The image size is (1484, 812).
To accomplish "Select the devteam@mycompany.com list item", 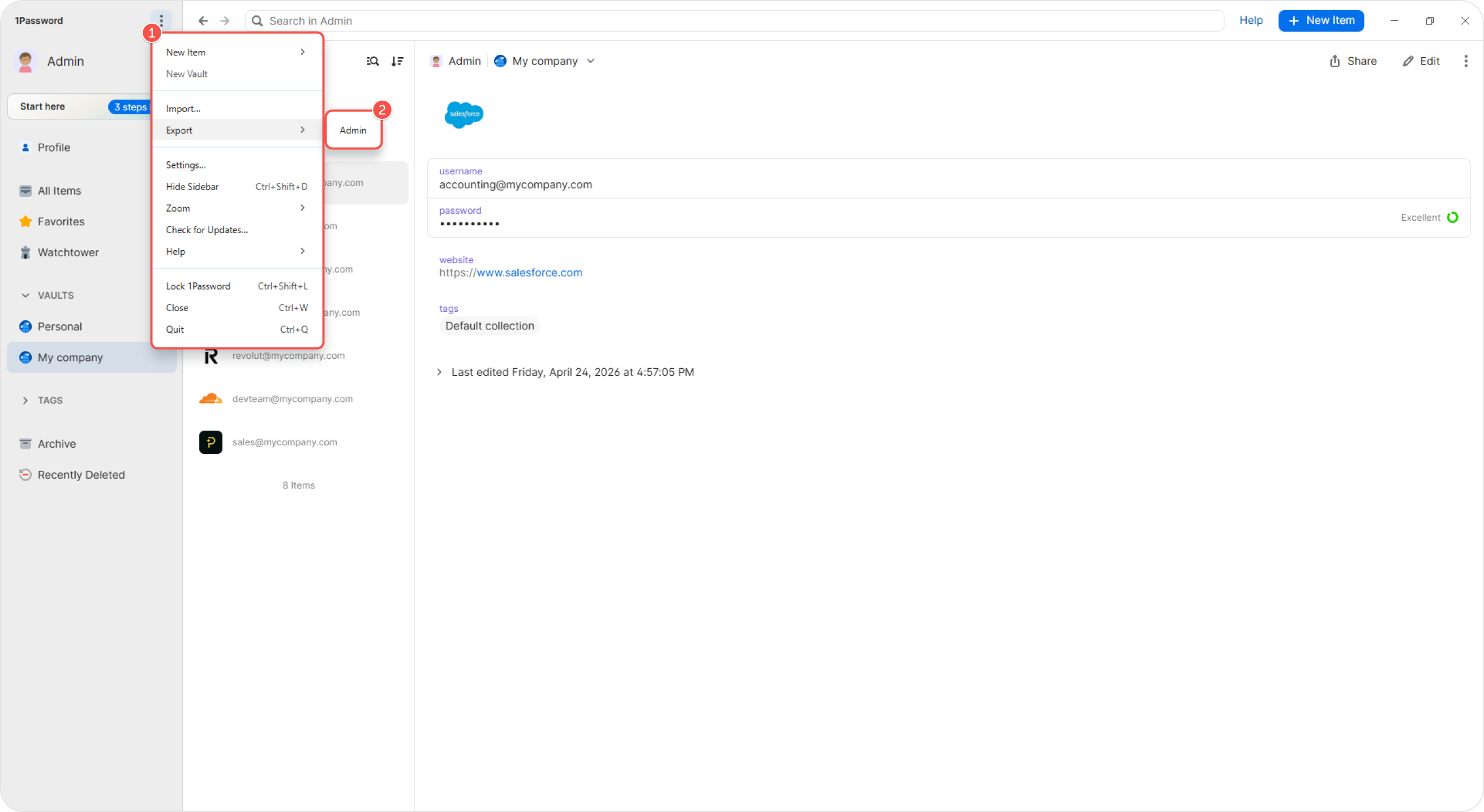I will (x=298, y=398).
